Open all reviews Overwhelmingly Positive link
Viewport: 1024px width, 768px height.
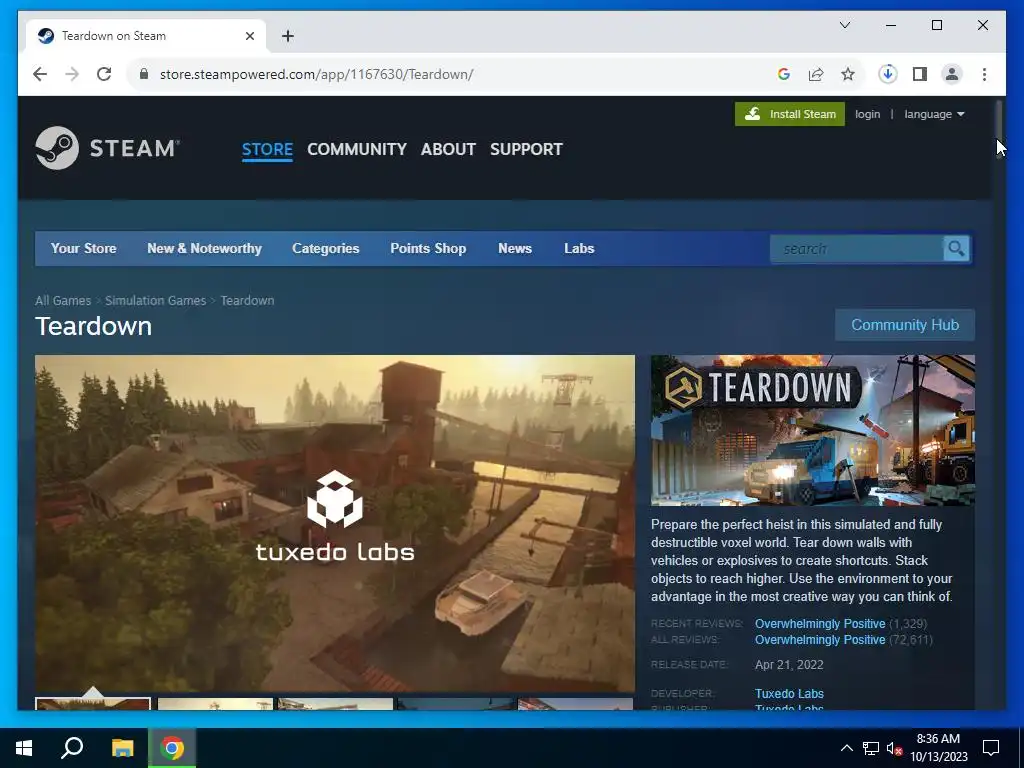click(820, 640)
